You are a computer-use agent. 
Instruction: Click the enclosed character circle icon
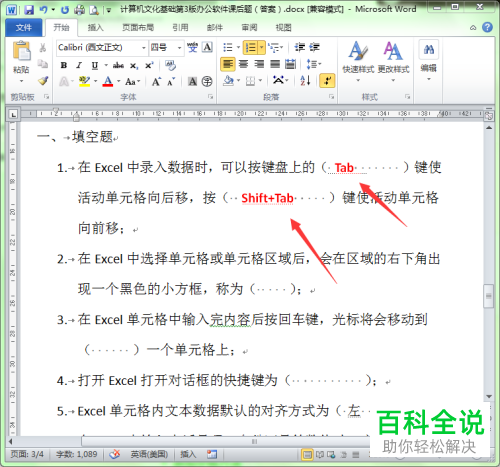pyautogui.click(x=207, y=81)
